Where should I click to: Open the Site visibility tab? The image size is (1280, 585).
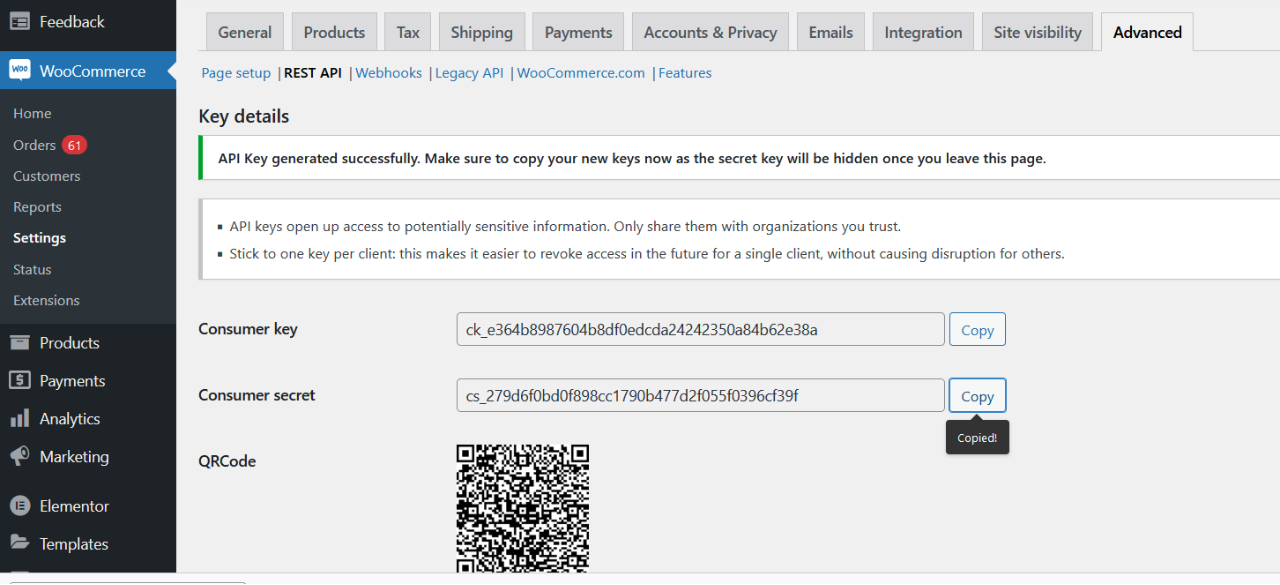tap(1038, 32)
